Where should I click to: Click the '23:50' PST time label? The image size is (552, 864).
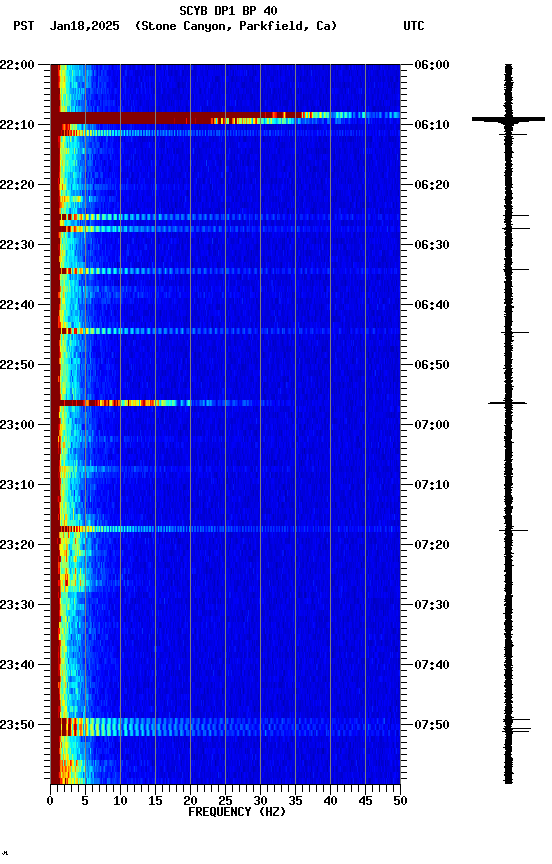17,725
